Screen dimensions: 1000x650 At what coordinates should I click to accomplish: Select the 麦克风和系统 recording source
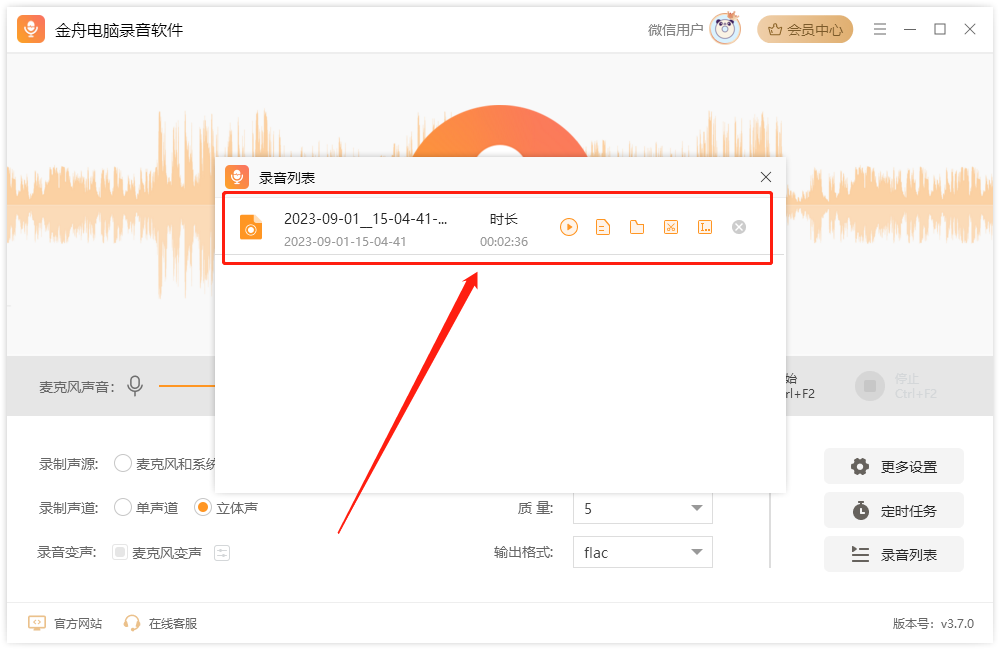coord(122,462)
